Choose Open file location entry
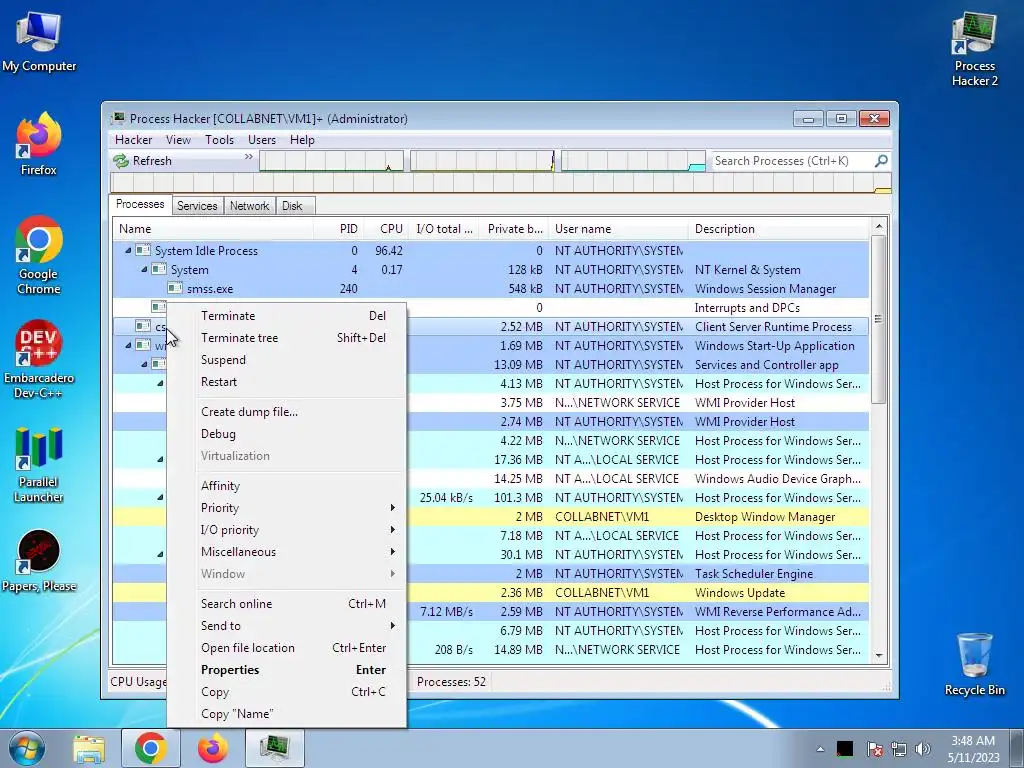Image resolution: width=1024 pixels, height=768 pixels. coord(287,648)
